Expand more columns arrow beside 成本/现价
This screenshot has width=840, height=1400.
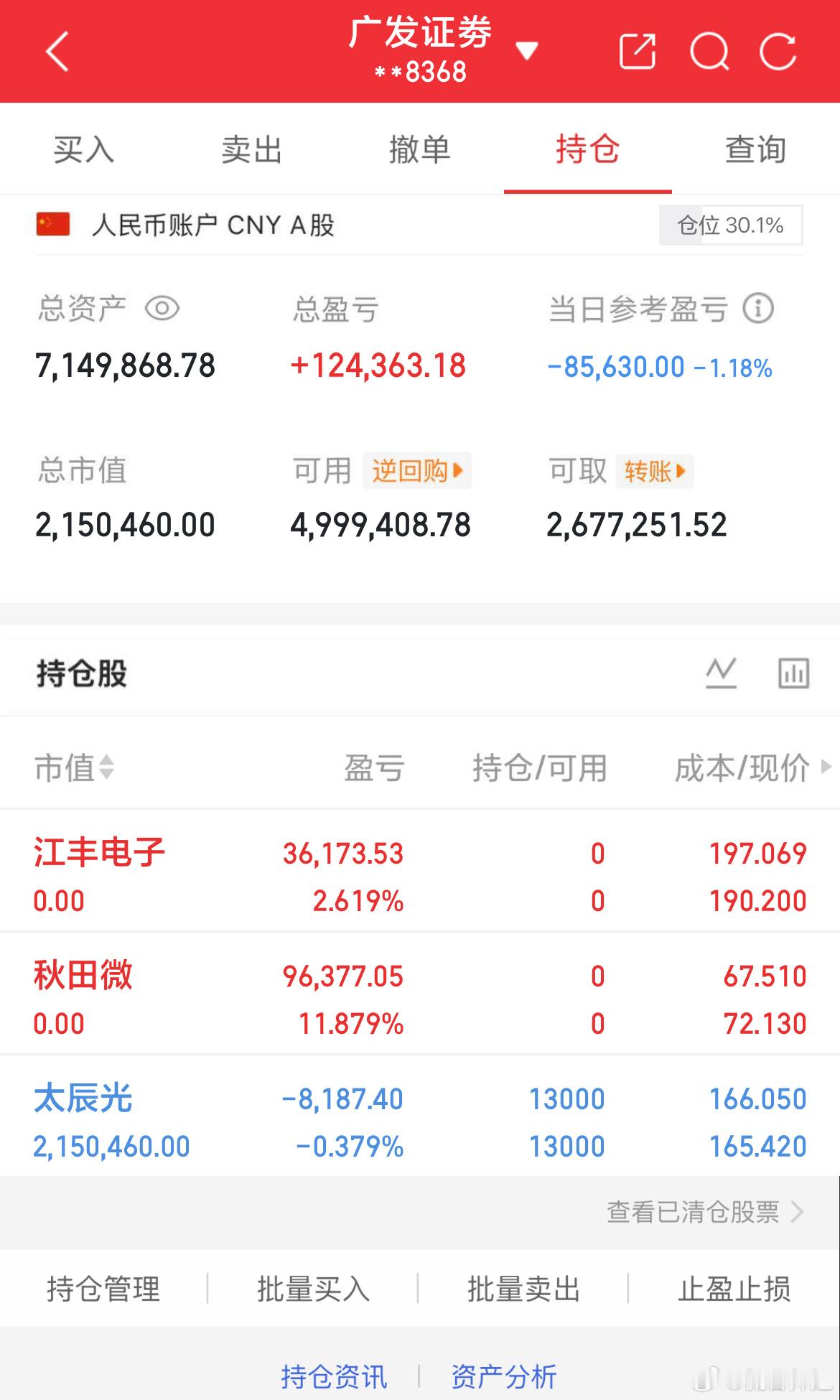tap(826, 765)
